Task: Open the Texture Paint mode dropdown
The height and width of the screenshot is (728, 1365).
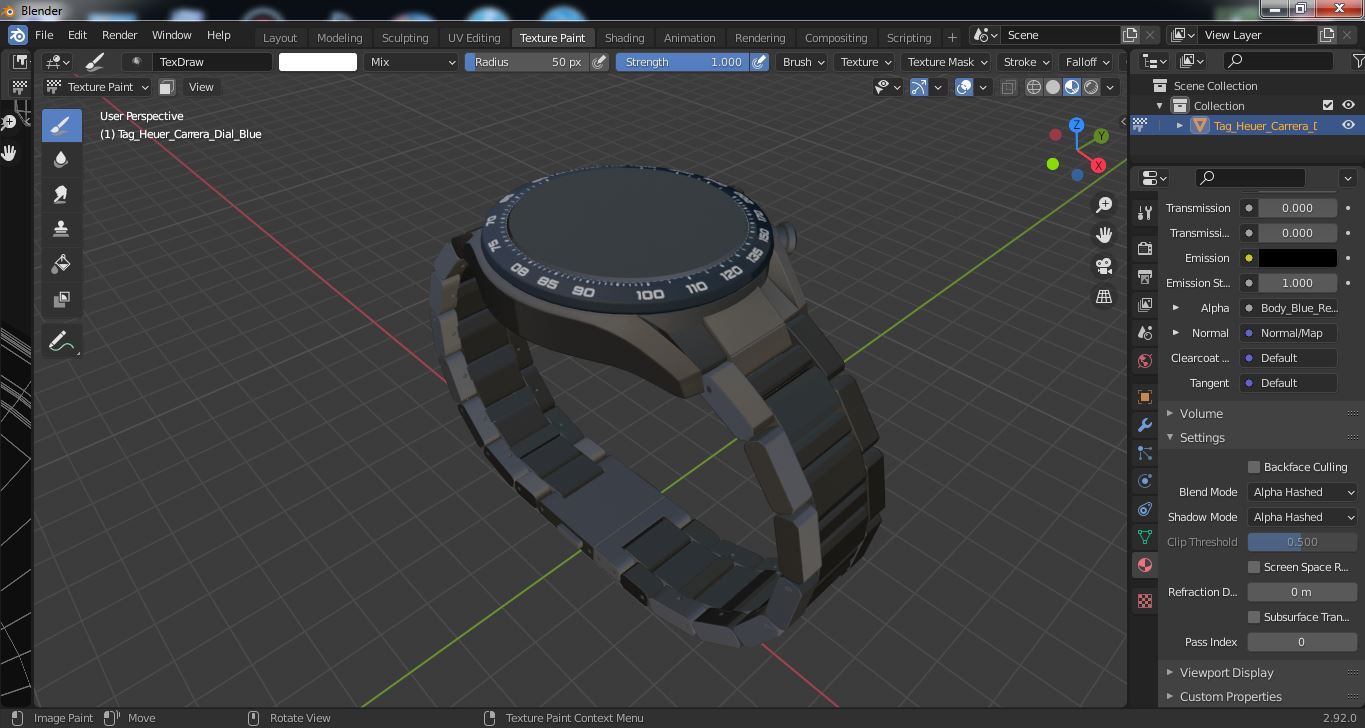Action: 98,87
